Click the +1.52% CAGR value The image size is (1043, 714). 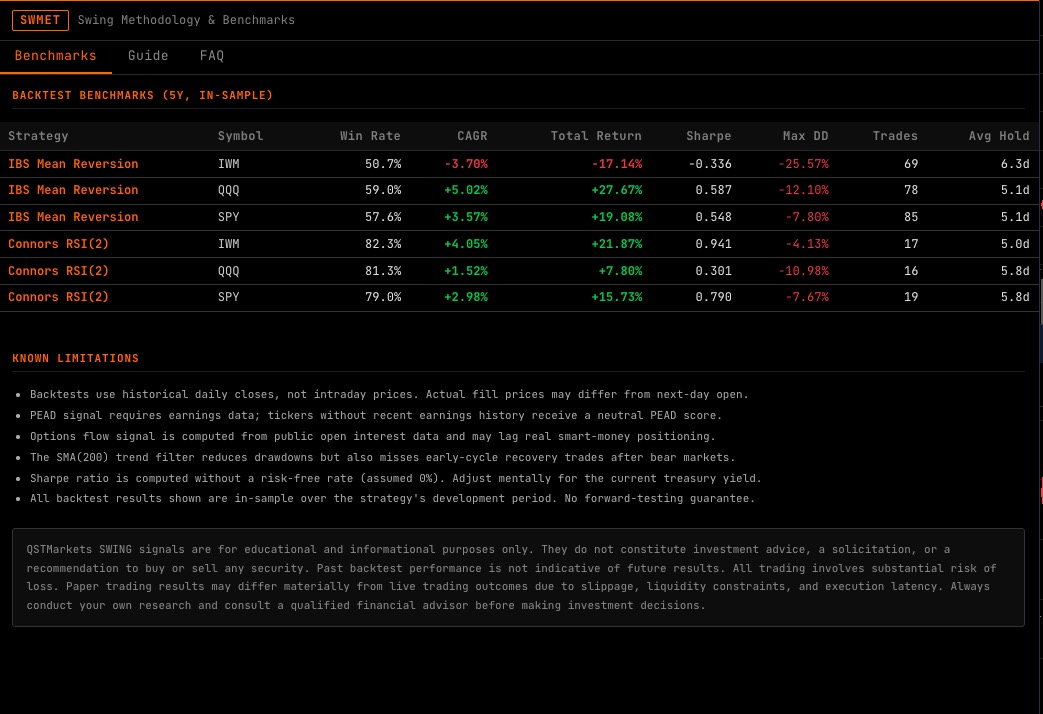(466, 271)
